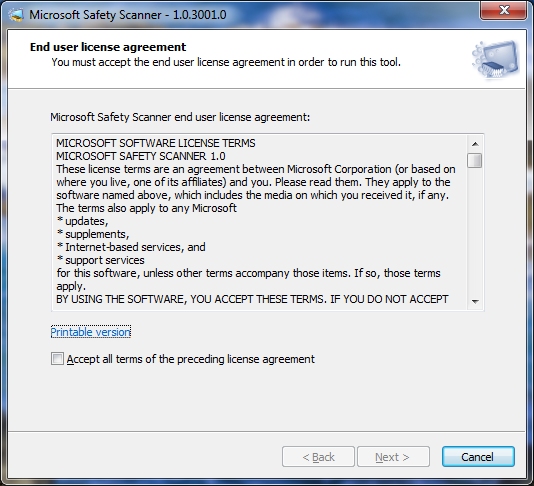Click the 'Accept all terms of the preceding license agreement' label
534x486 pixels.
190,359
